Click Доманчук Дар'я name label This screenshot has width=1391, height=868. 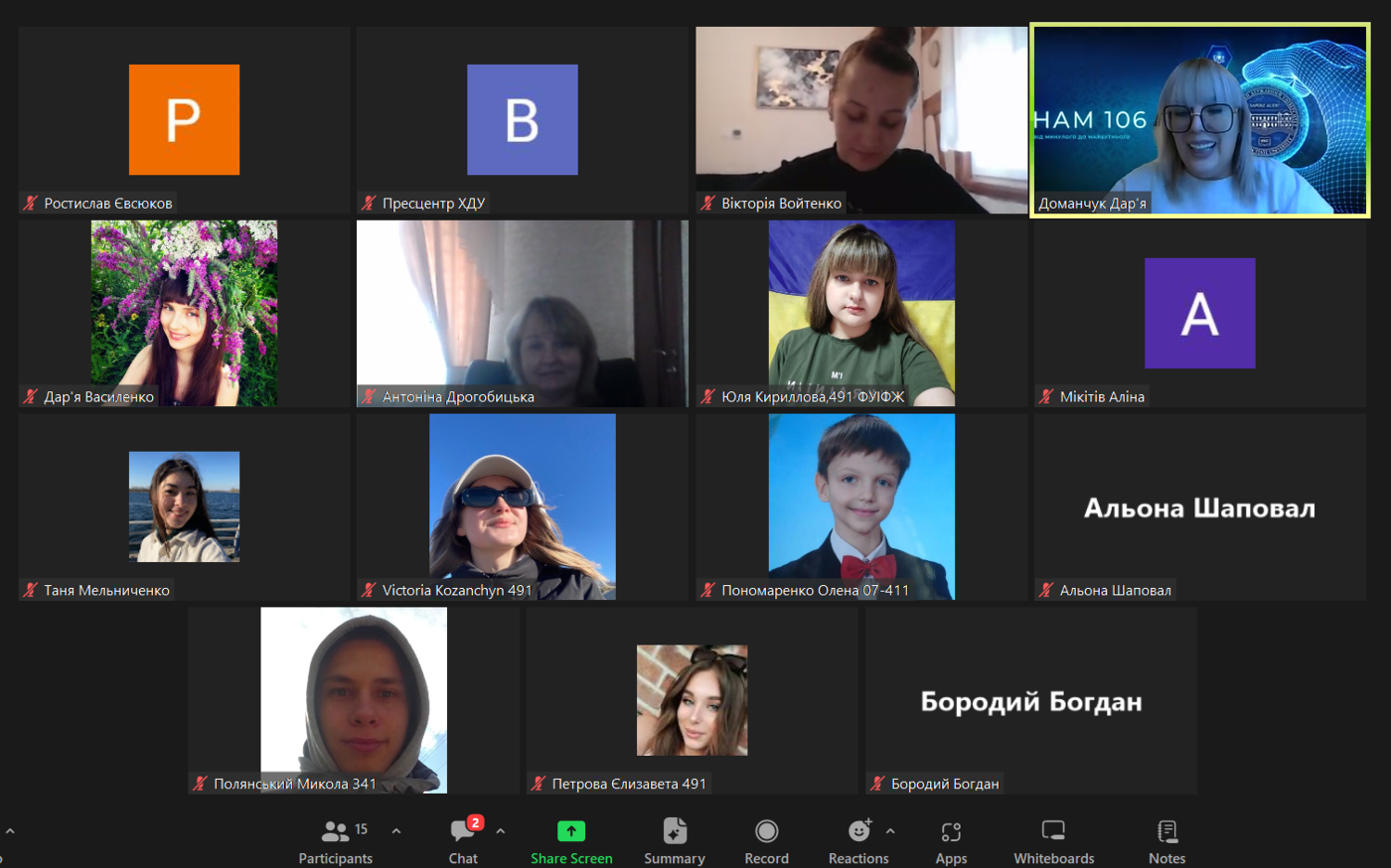point(1092,203)
